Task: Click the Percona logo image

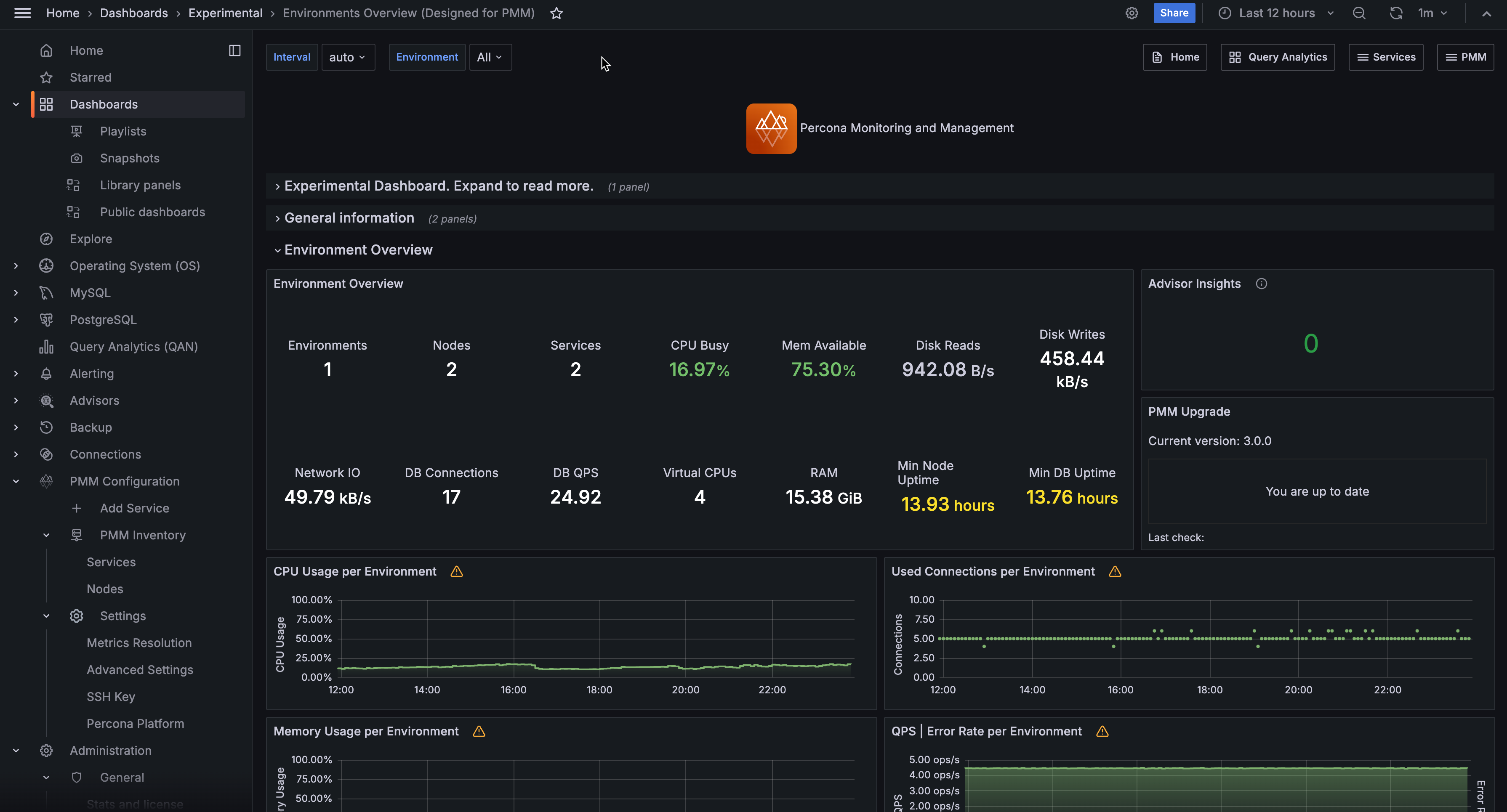Action: tap(770, 129)
